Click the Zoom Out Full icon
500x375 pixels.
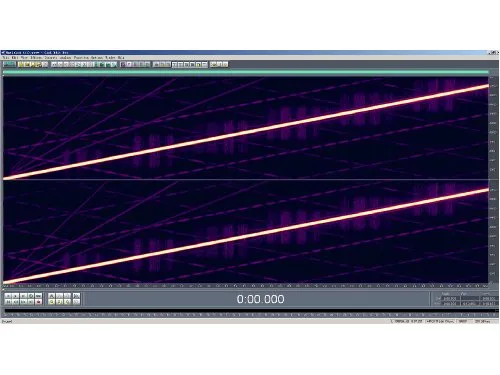67,296
